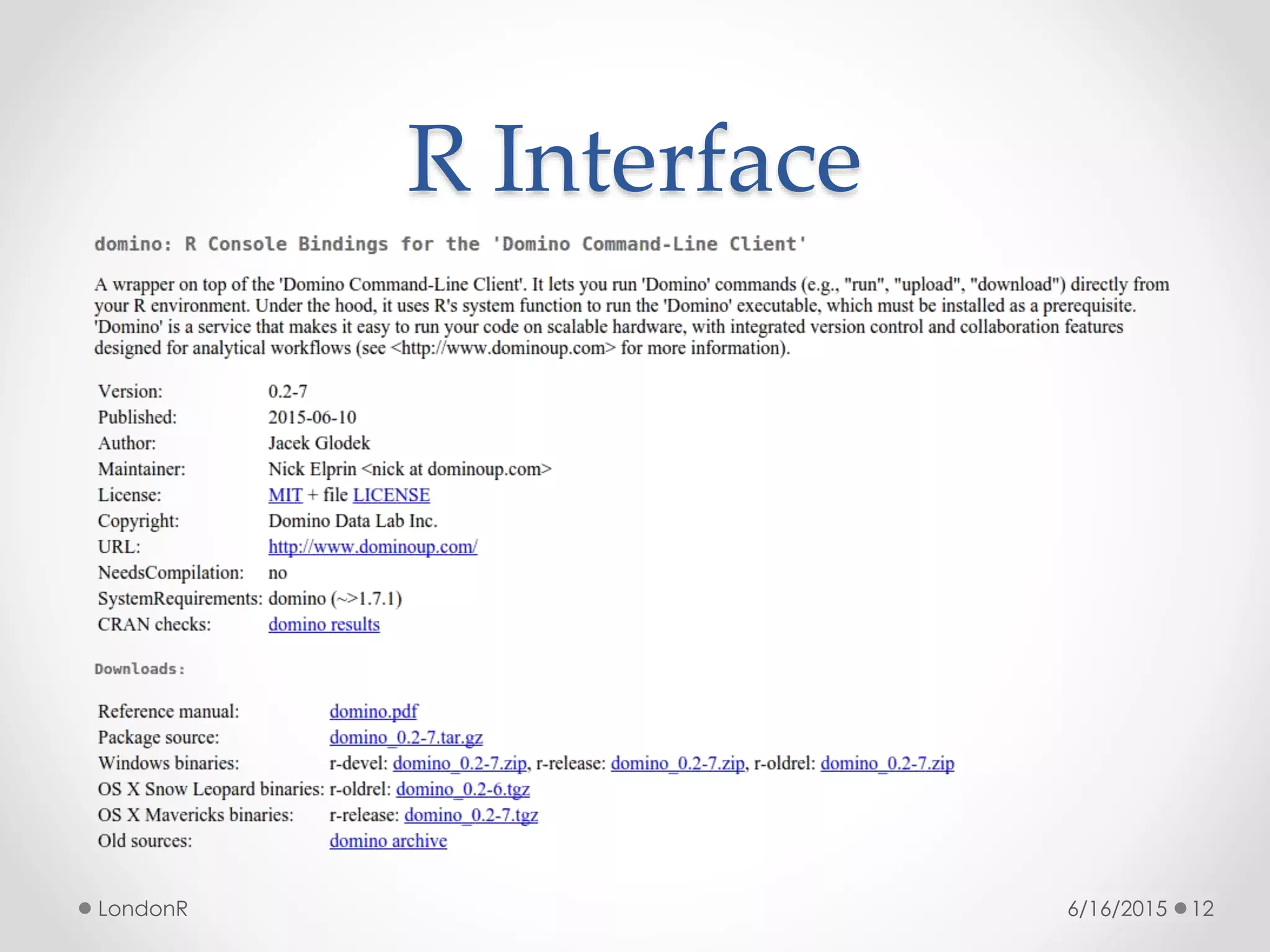Click the author name Jacek Glodek
This screenshot has height=952, width=1270.
point(319,443)
